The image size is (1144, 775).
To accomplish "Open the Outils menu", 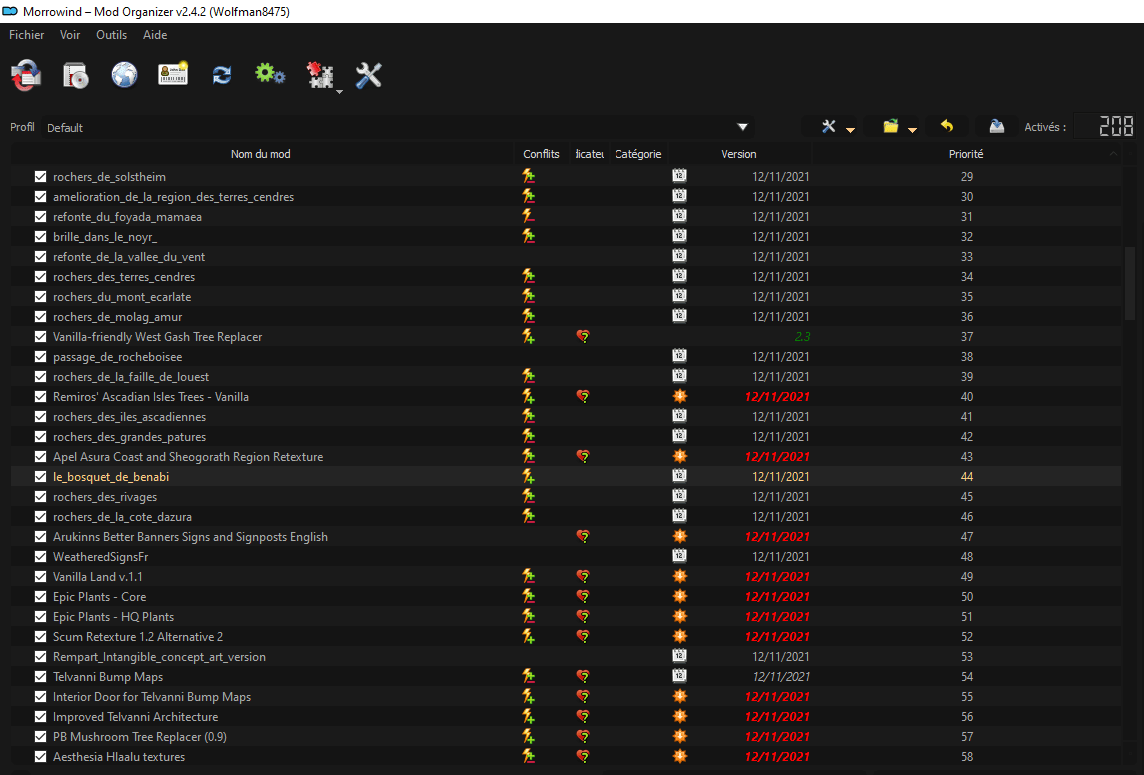I will click(111, 35).
